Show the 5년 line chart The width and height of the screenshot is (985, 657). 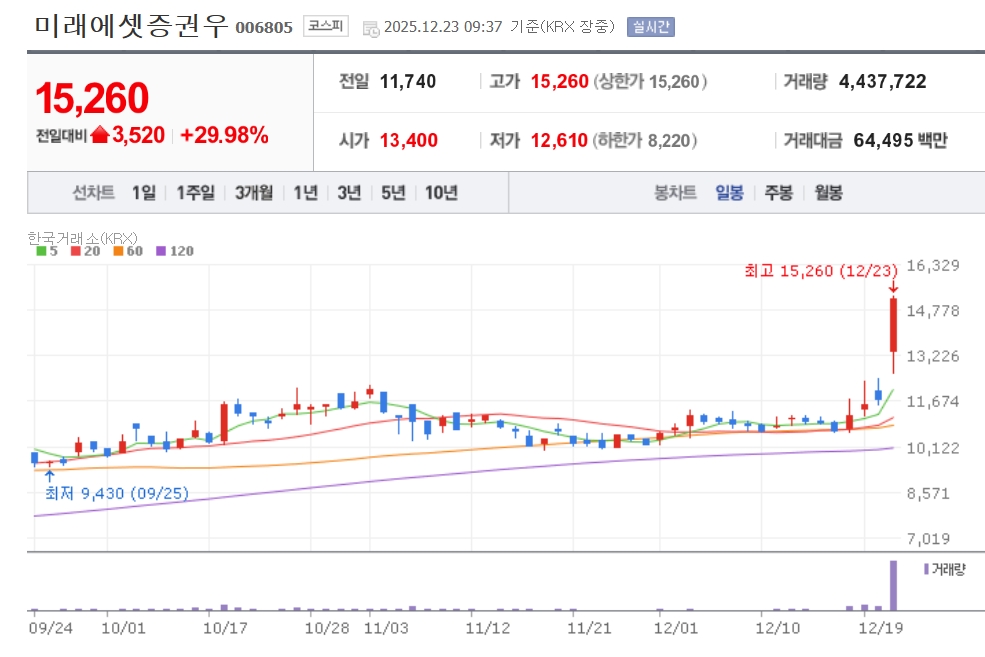(x=393, y=192)
